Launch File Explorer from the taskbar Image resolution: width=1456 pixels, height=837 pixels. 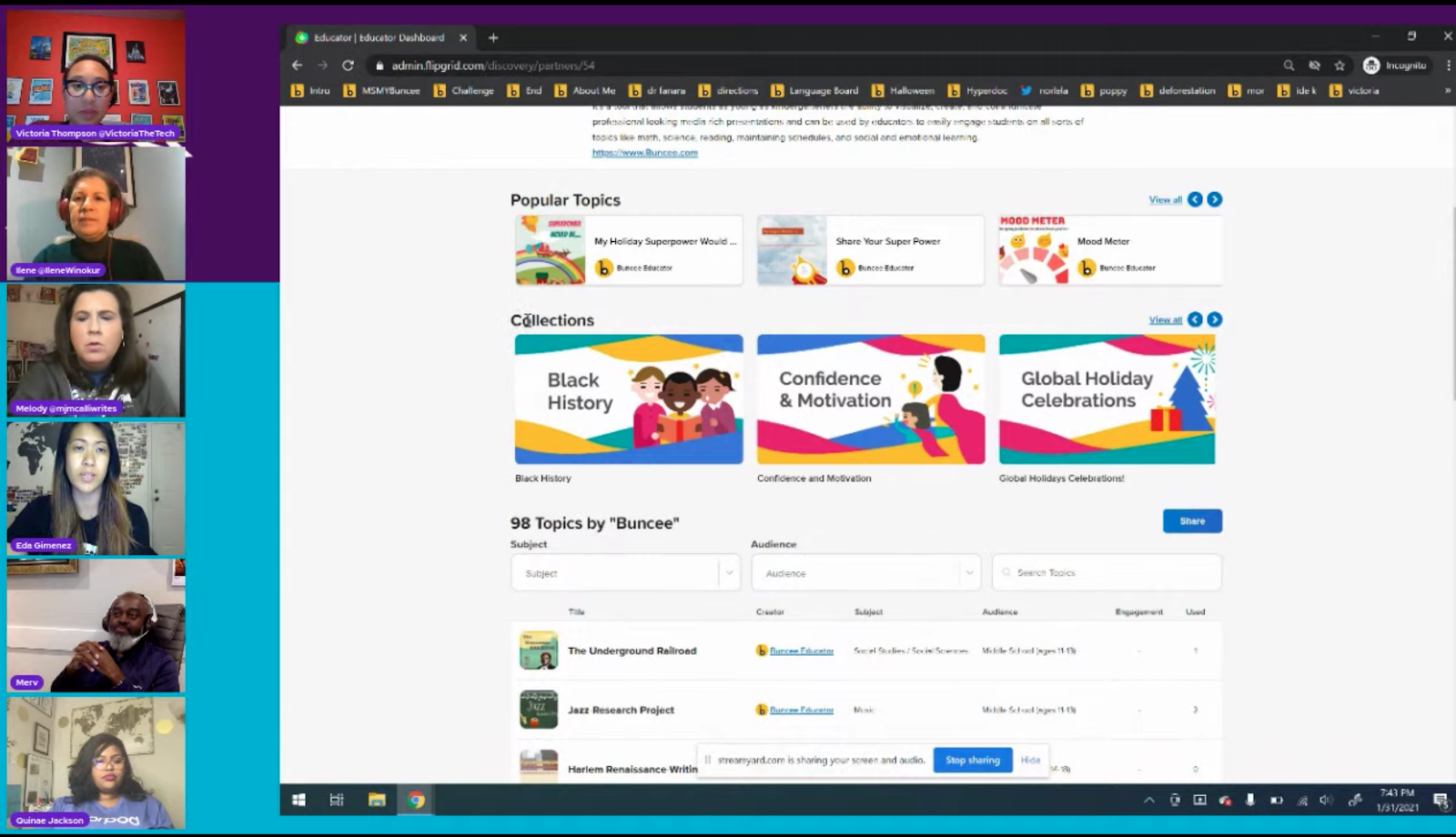[x=377, y=800]
